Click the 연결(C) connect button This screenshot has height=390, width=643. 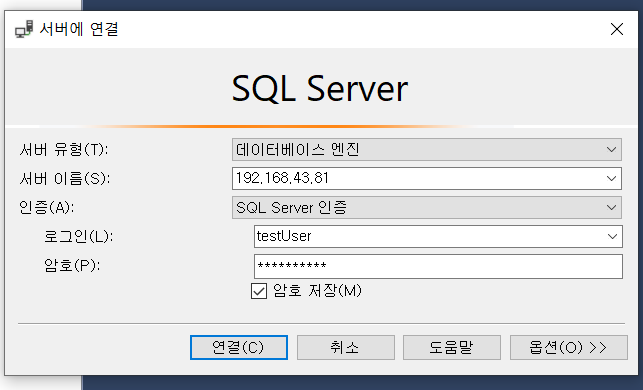239,347
